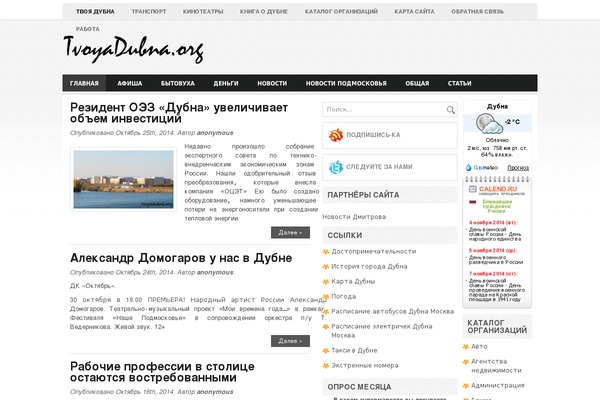This screenshot has width=600, height=400.
Task: Open Ближайшие праздники России link
Action: [497, 206]
